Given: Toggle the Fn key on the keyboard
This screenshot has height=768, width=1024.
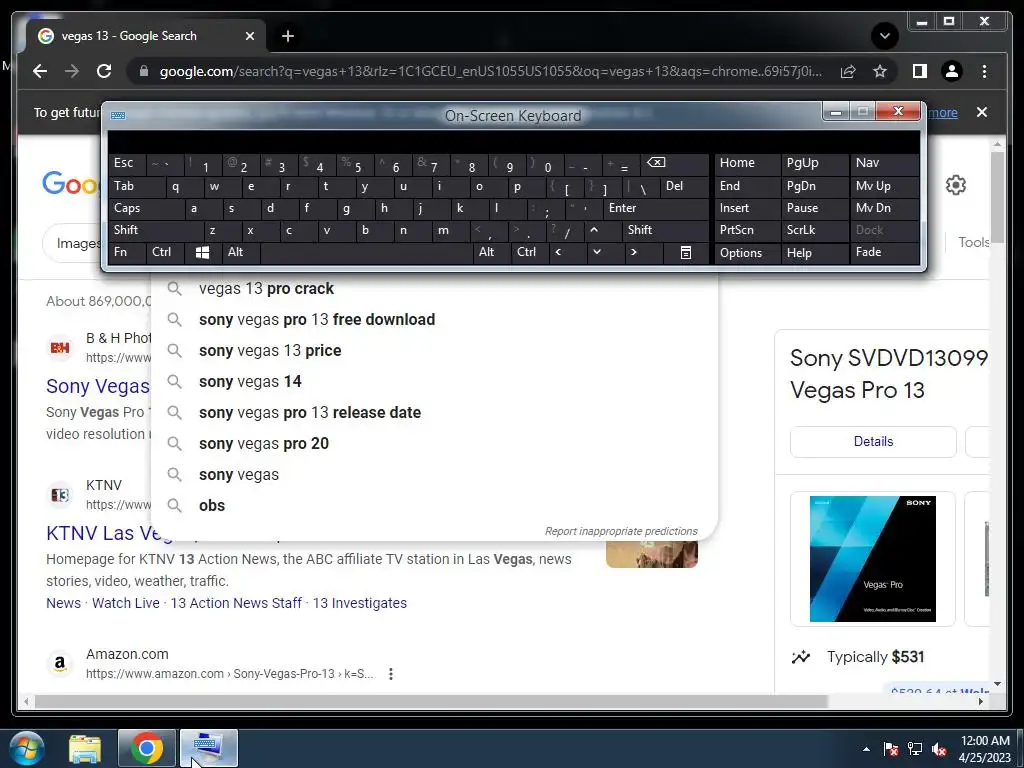Looking at the screenshot, I should point(128,252).
